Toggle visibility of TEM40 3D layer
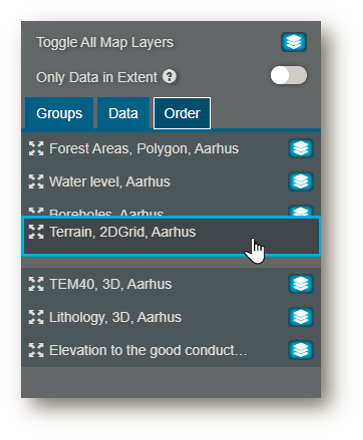 tap(301, 284)
